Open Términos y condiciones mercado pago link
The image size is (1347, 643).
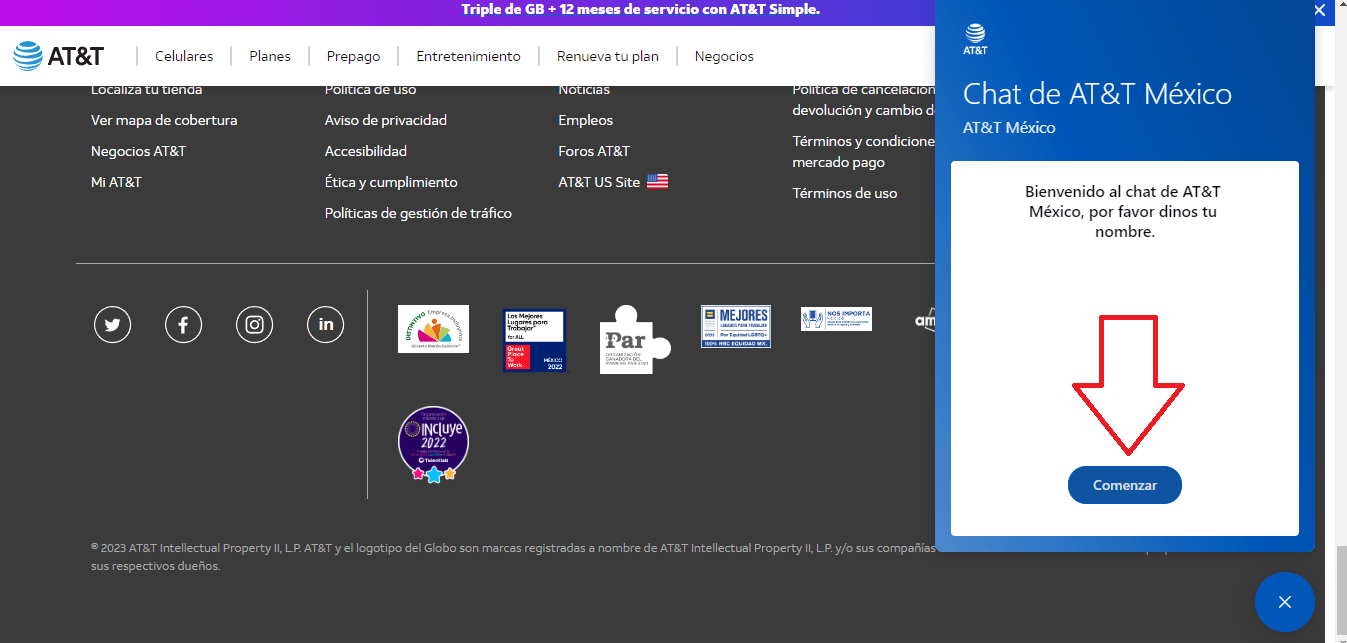click(x=863, y=151)
